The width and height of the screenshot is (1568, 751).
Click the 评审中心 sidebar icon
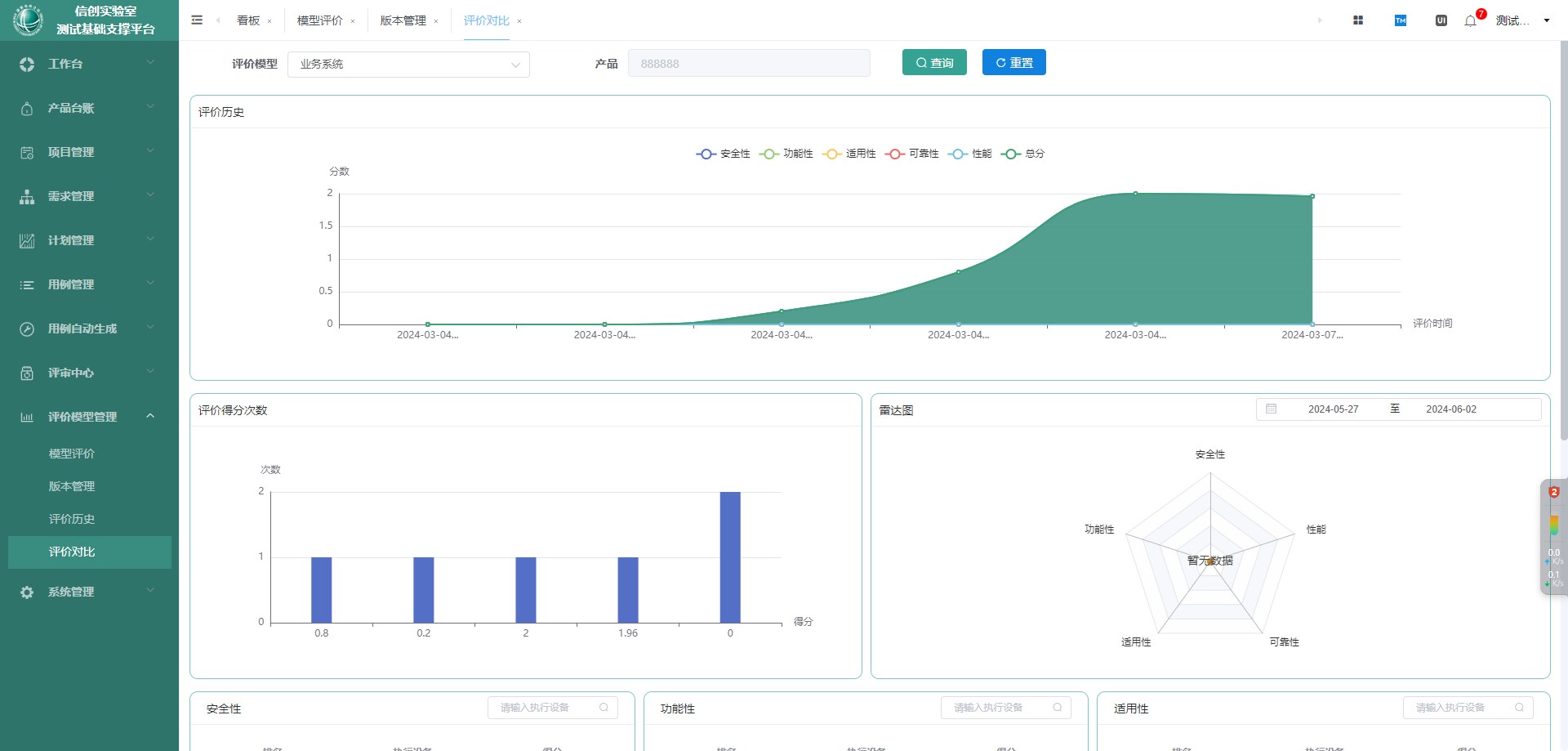(27, 373)
